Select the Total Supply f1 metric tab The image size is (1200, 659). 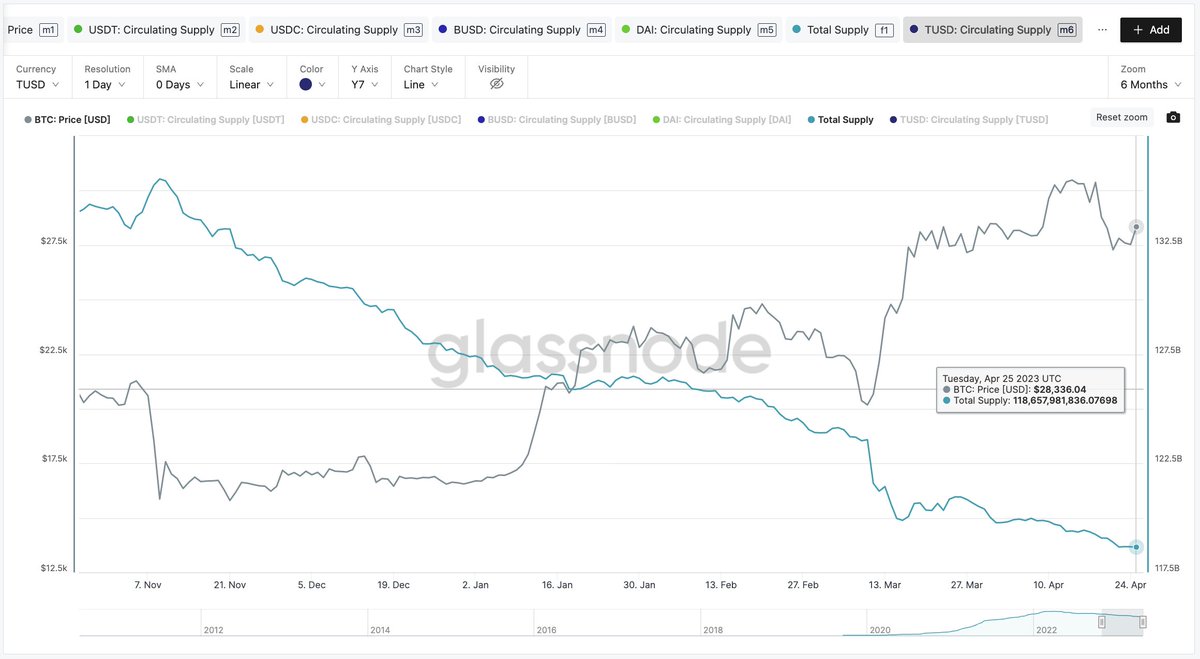[841, 30]
